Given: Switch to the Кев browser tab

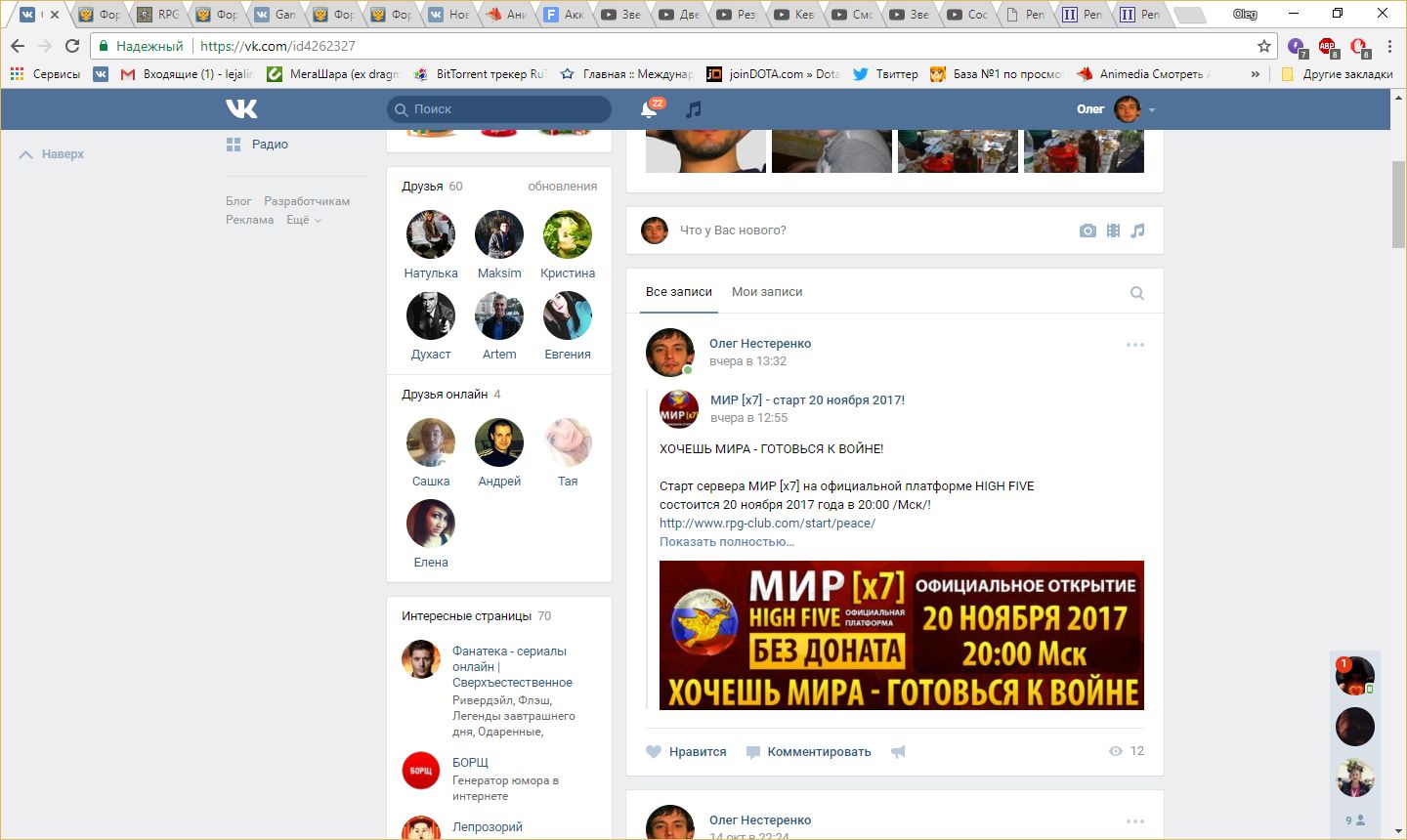Looking at the screenshot, I should [795, 15].
